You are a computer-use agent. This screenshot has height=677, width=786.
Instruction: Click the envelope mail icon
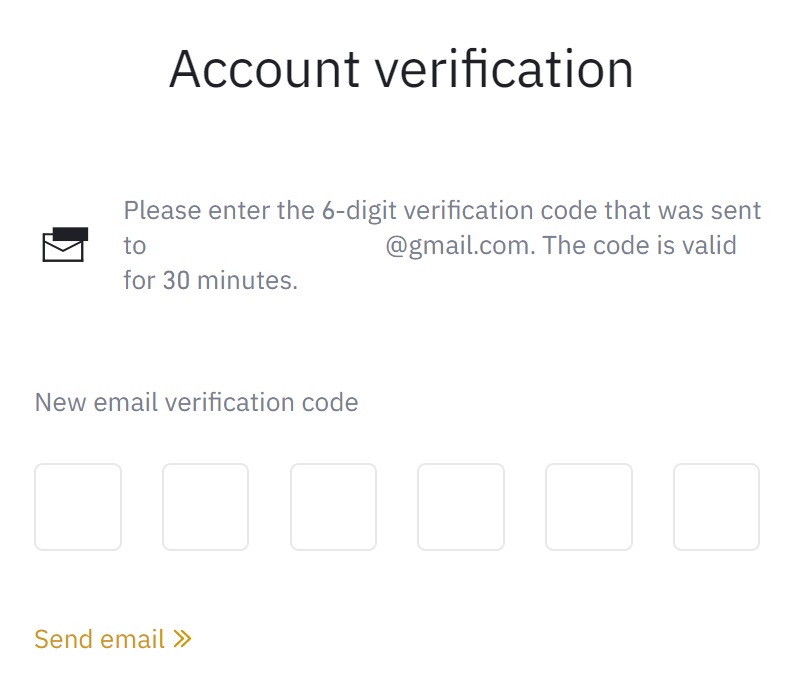65,245
